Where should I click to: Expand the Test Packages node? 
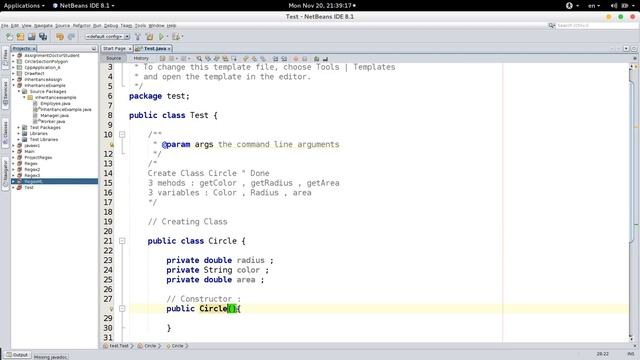click(x=19, y=127)
